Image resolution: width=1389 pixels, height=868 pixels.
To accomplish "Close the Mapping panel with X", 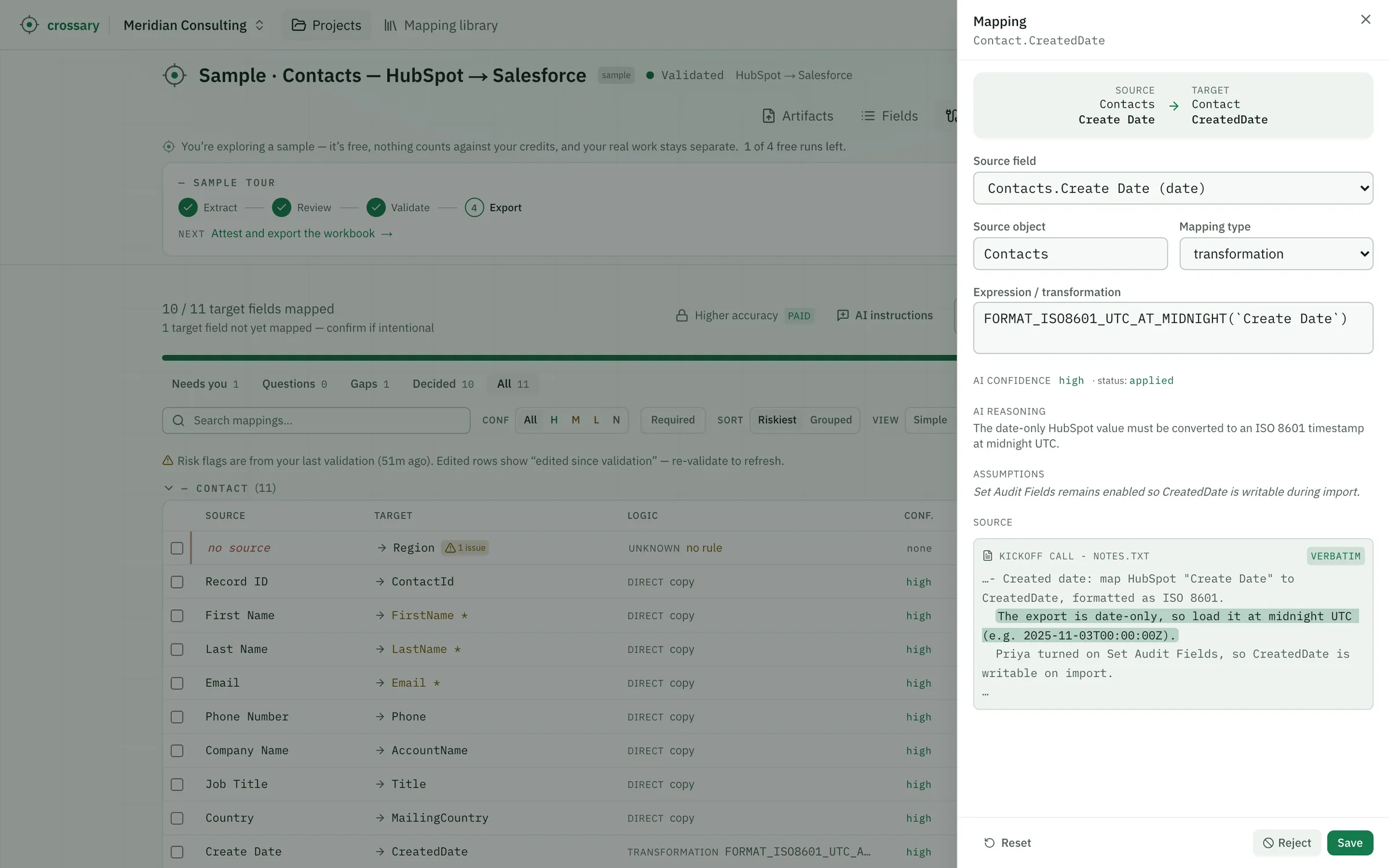I will [x=1366, y=20].
